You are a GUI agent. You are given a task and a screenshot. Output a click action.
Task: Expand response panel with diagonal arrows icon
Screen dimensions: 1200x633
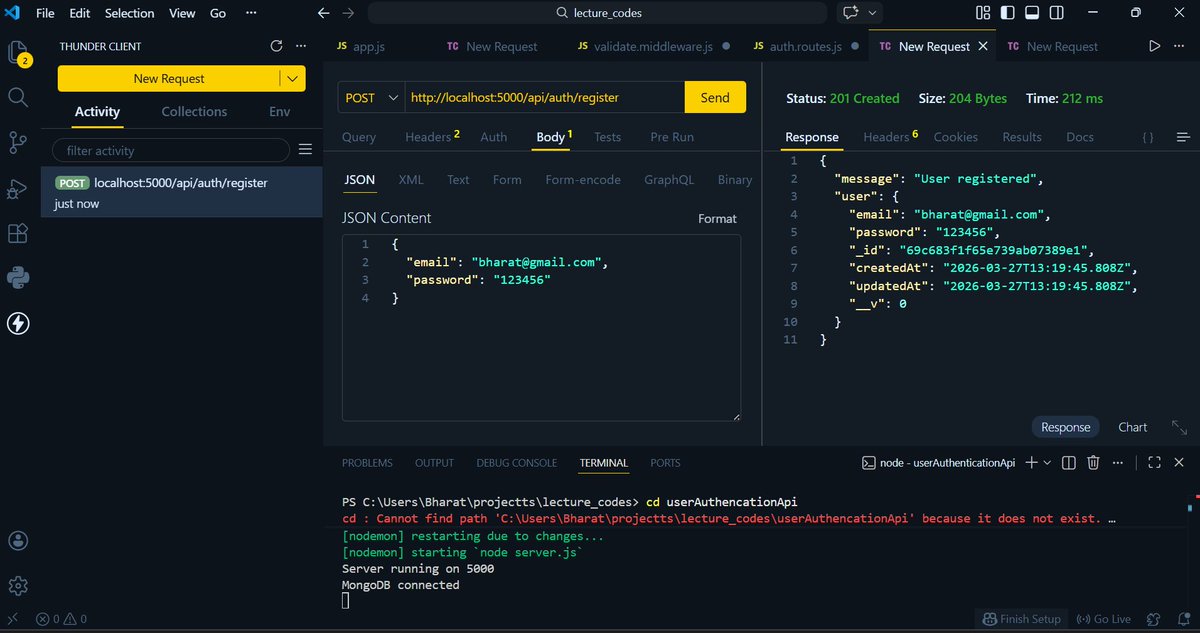1179,427
